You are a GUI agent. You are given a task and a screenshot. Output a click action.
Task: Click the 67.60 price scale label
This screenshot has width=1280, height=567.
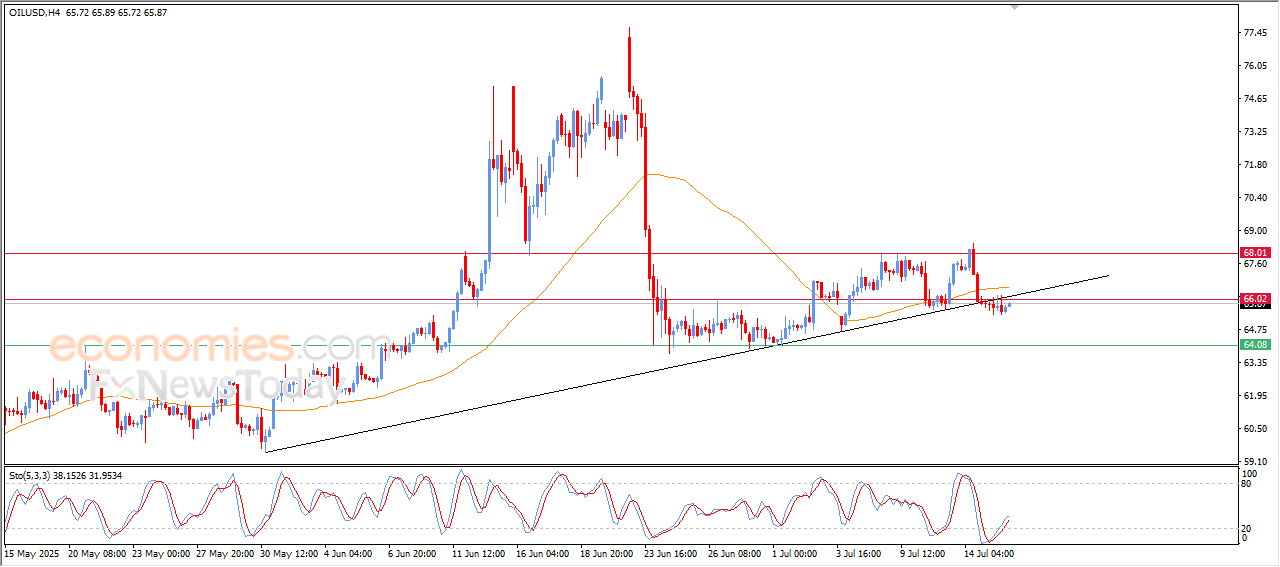tap(1256, 265)
